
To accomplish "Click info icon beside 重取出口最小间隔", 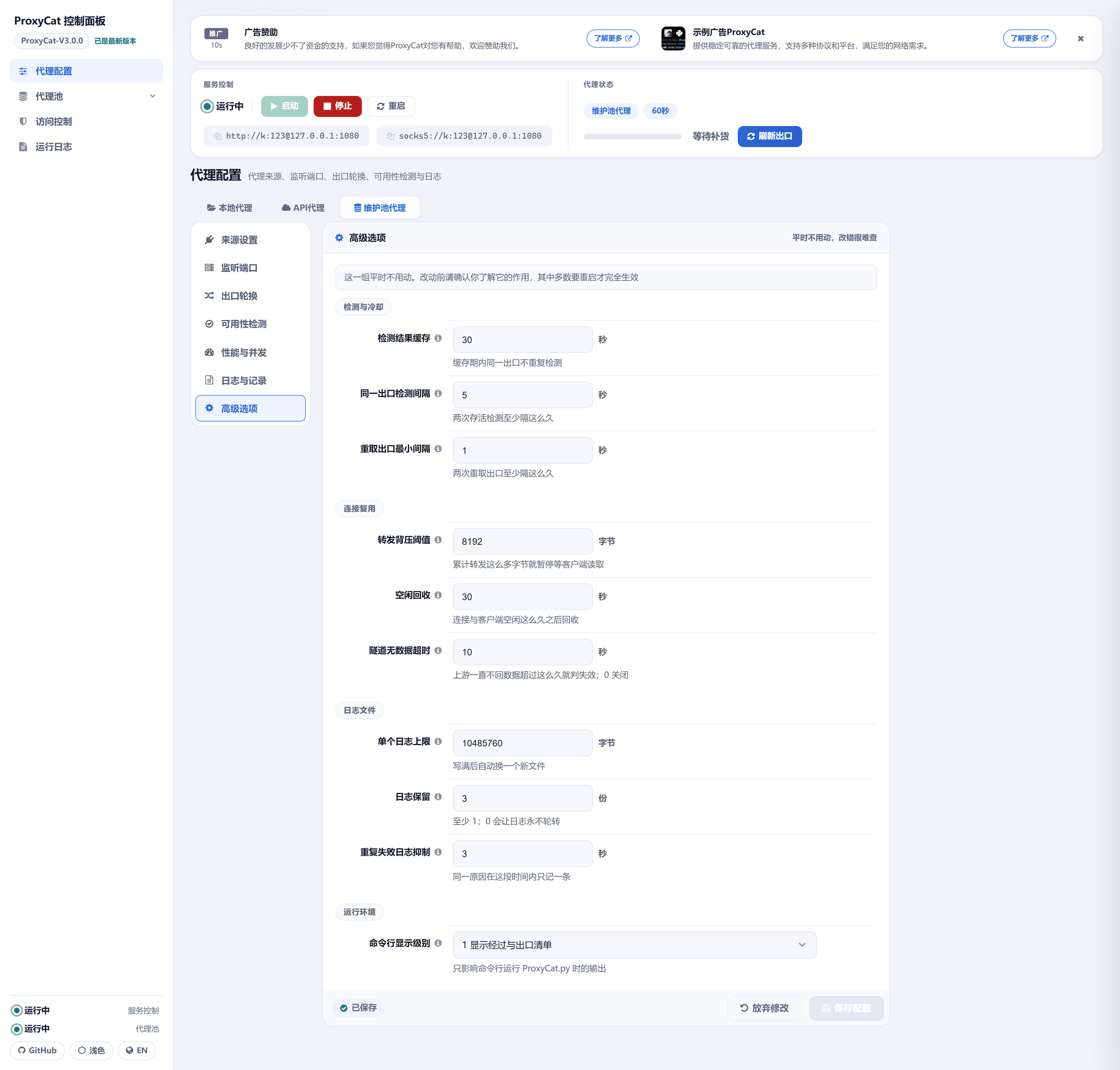I will tap(438, 449).
